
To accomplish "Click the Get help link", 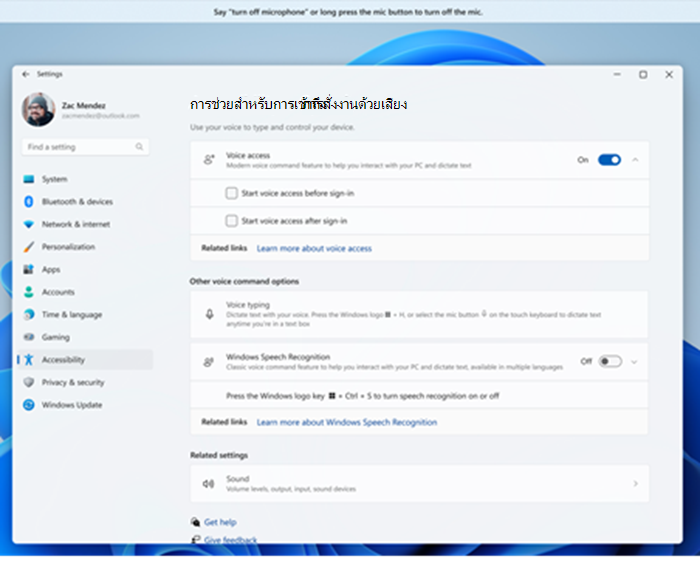I will click(x=220, y=522).
